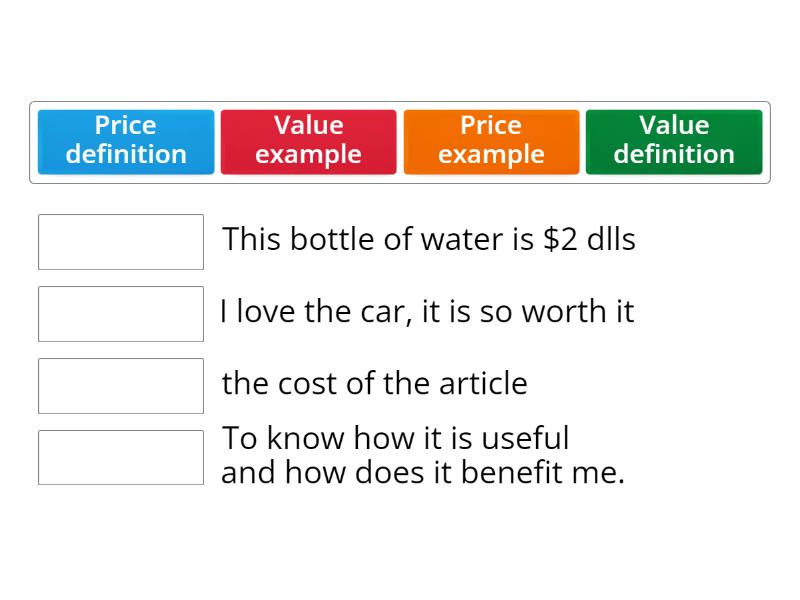Click the answer box next to the car statement
Viewport: 800px width, 600px height.
(x=120, y=313)
